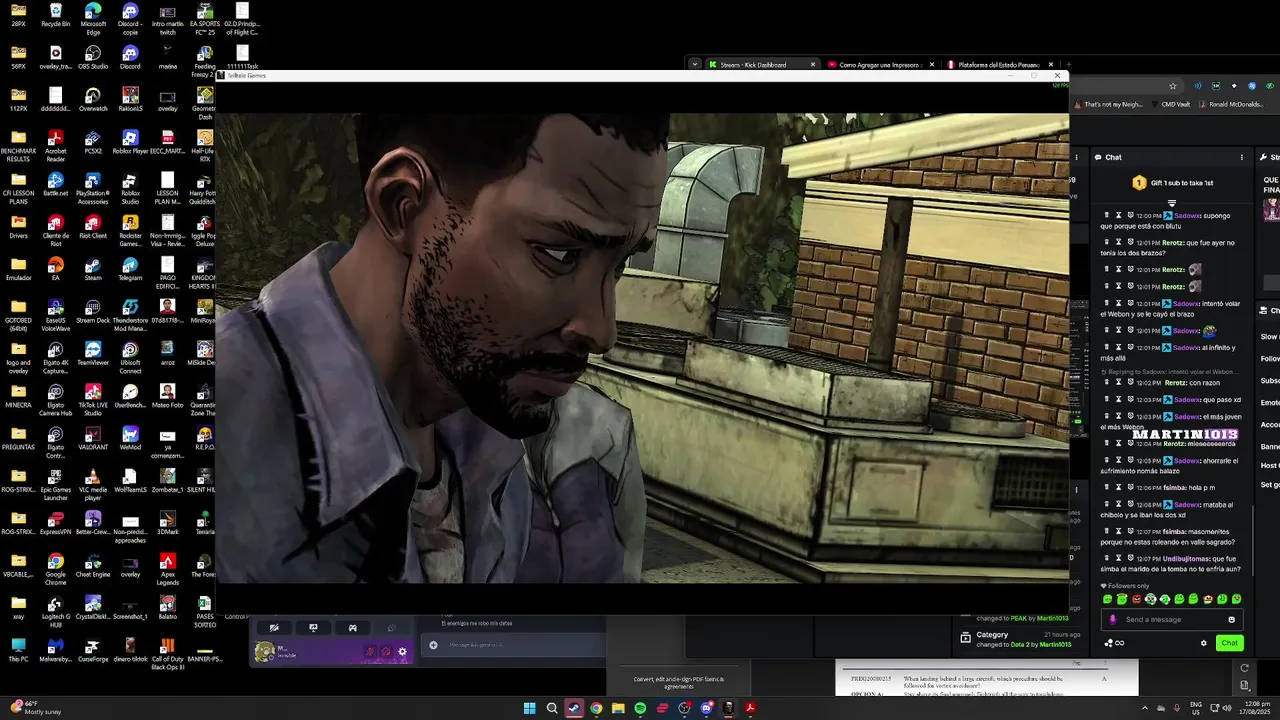Show hidden system tray icons
Screen dimensions: 1280x720
(x=1145, y=708)
